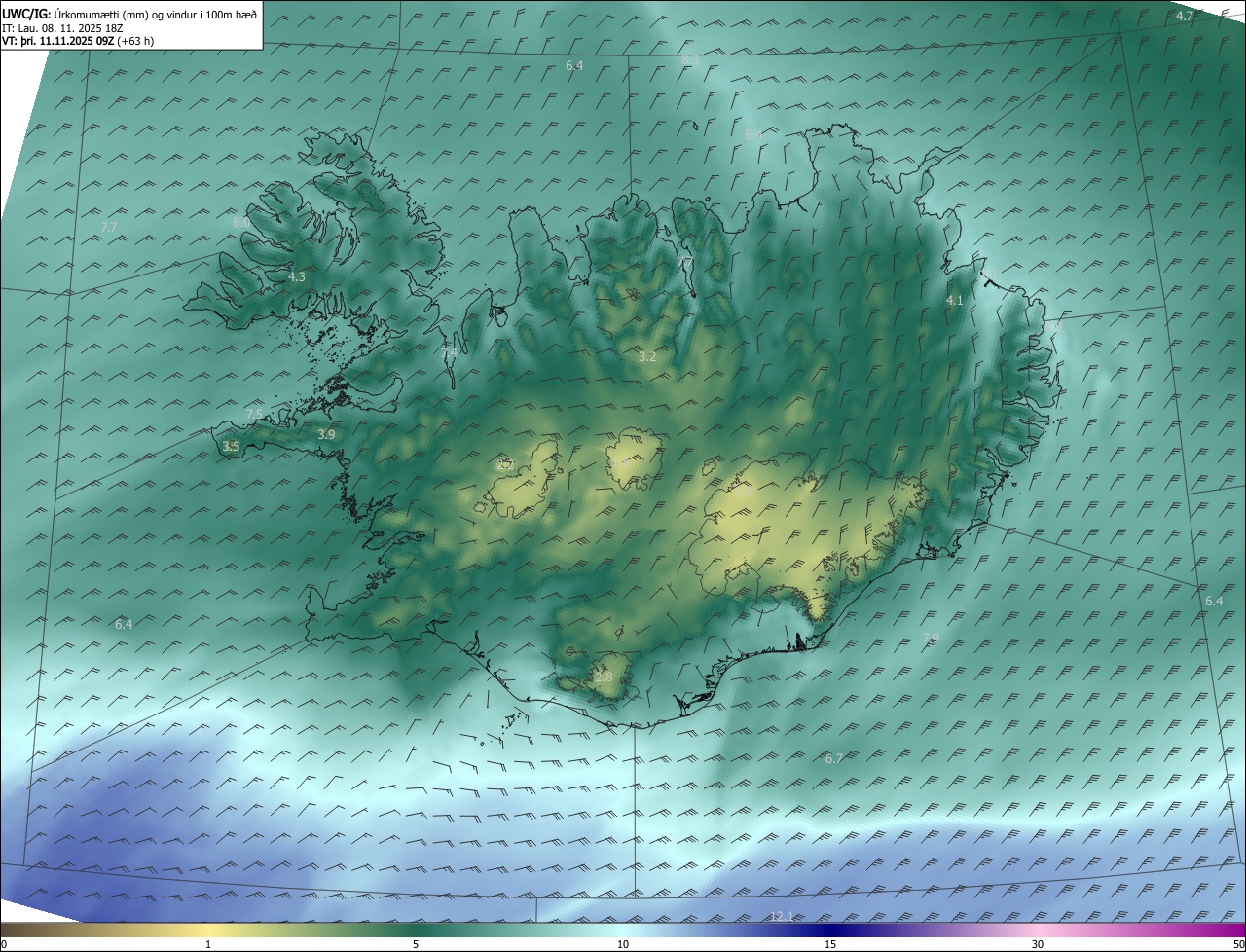
Task: Click the 4.3 value on the map
Action: pyautogui.click(x=297, y=277)
